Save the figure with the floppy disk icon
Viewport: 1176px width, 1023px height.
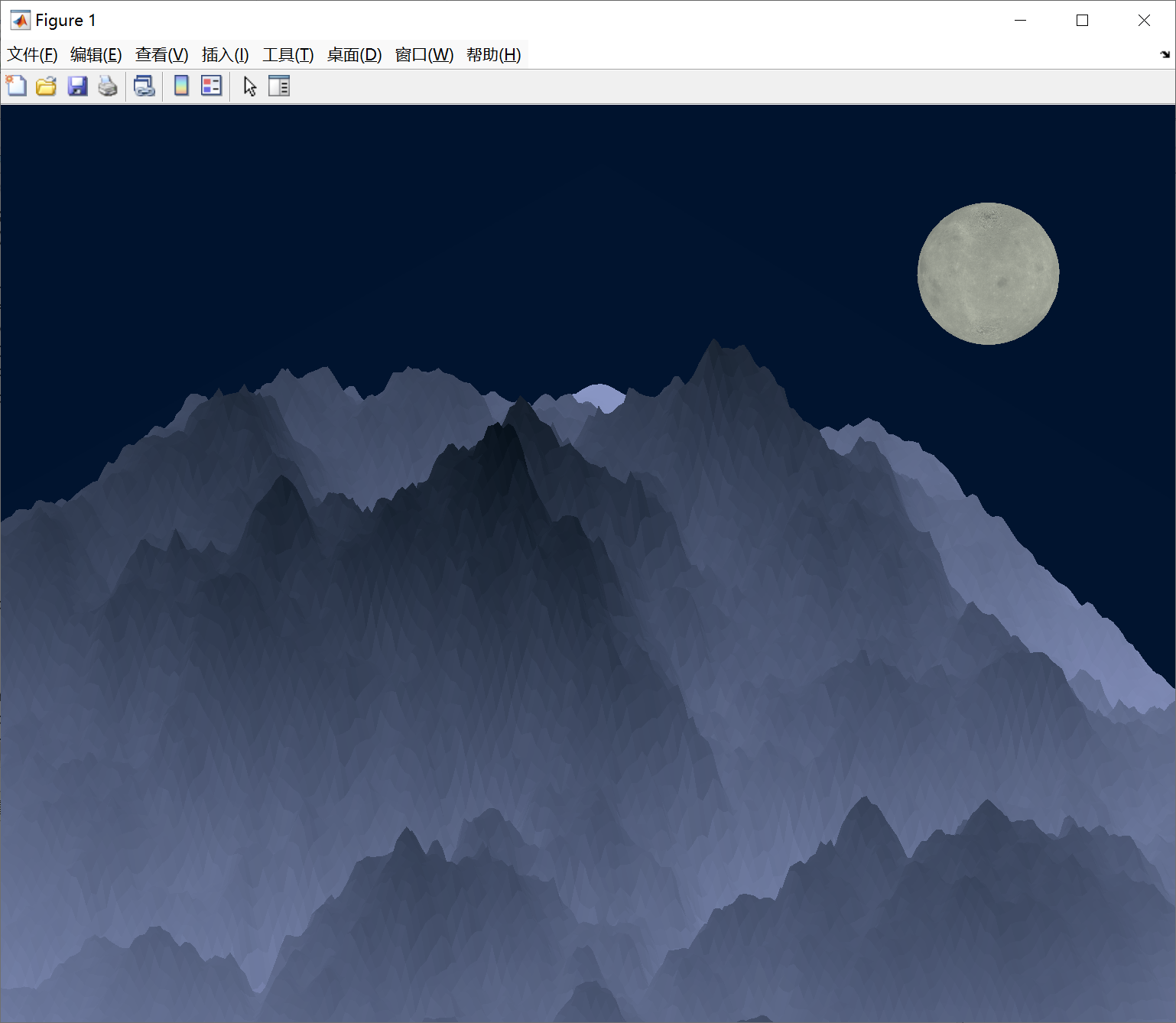click(77, 86)
